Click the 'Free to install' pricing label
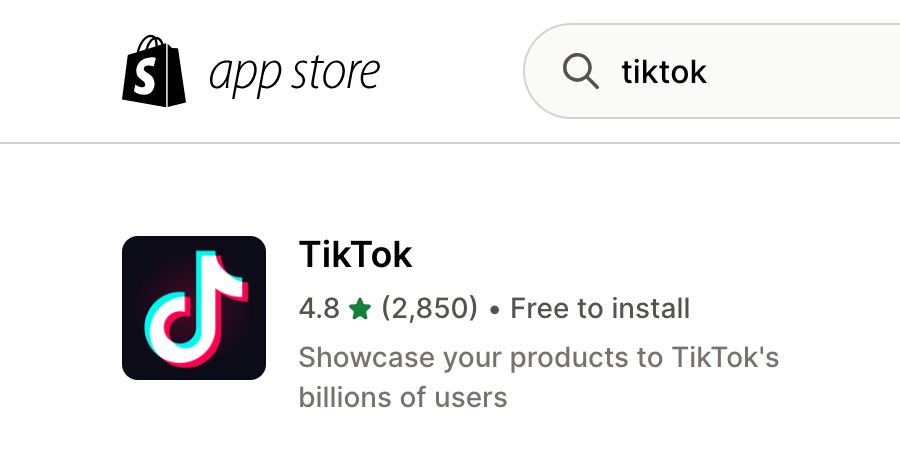Viewport: 900px width, 470px height. point(600,309)
